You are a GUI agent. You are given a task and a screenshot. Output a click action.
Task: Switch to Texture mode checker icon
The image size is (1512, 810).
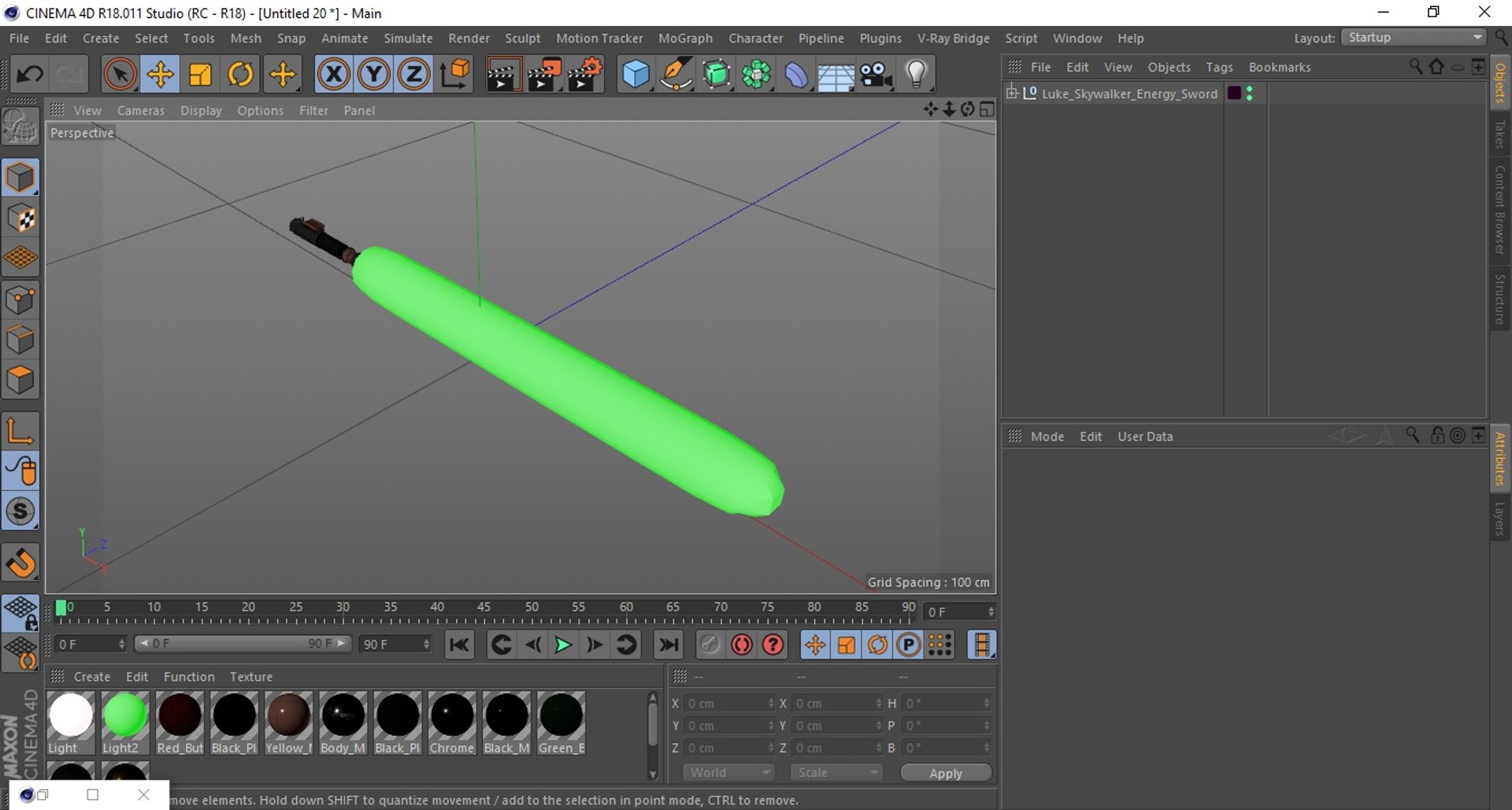20,218
